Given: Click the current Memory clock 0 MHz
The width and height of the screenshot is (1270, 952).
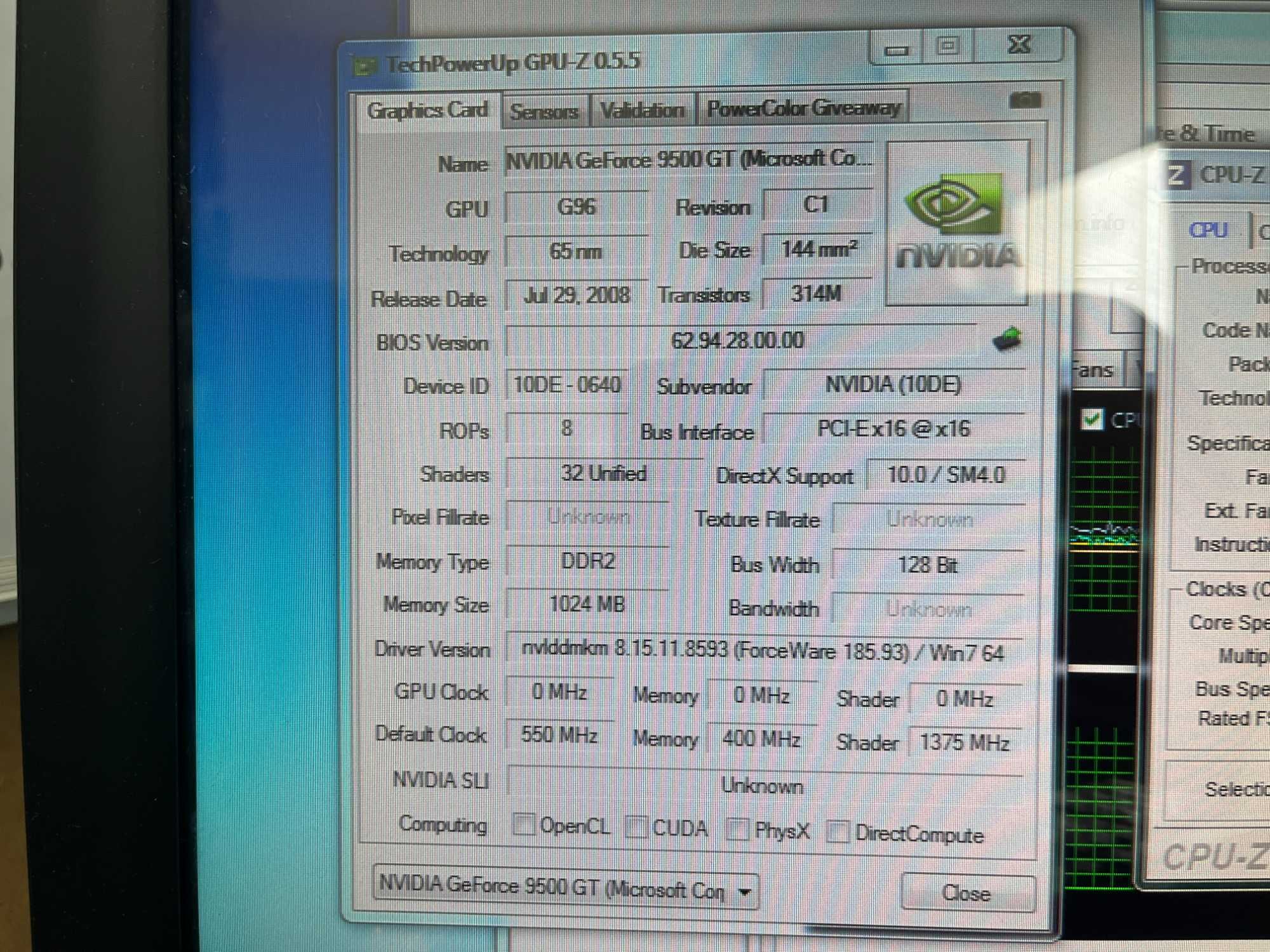Looking at the screenshot, I should [x=762, y=696].
